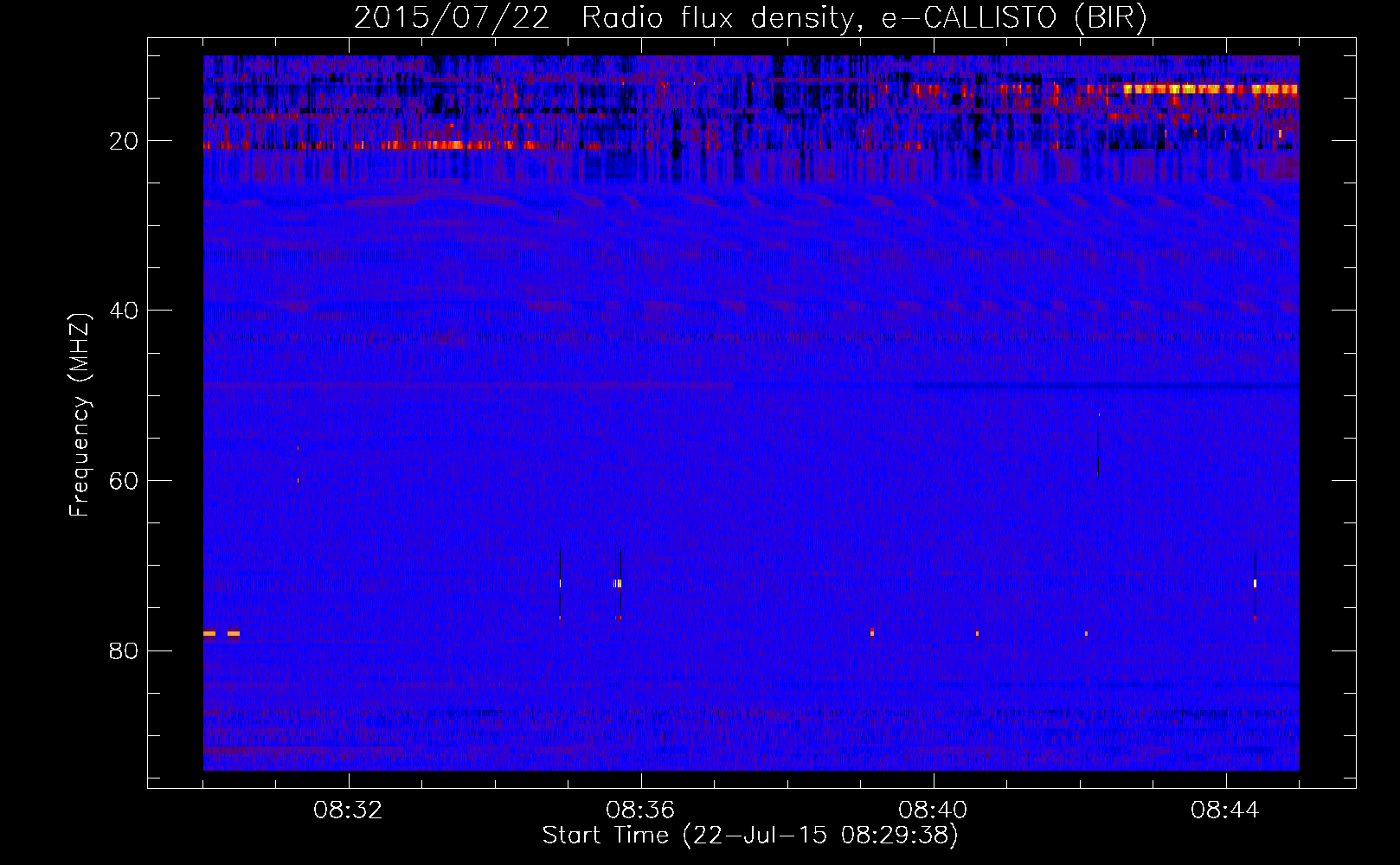Screen dimensions: 1400x865
Task: Click the 'Frequency (MHZ)' axis label
Action: 80,415
